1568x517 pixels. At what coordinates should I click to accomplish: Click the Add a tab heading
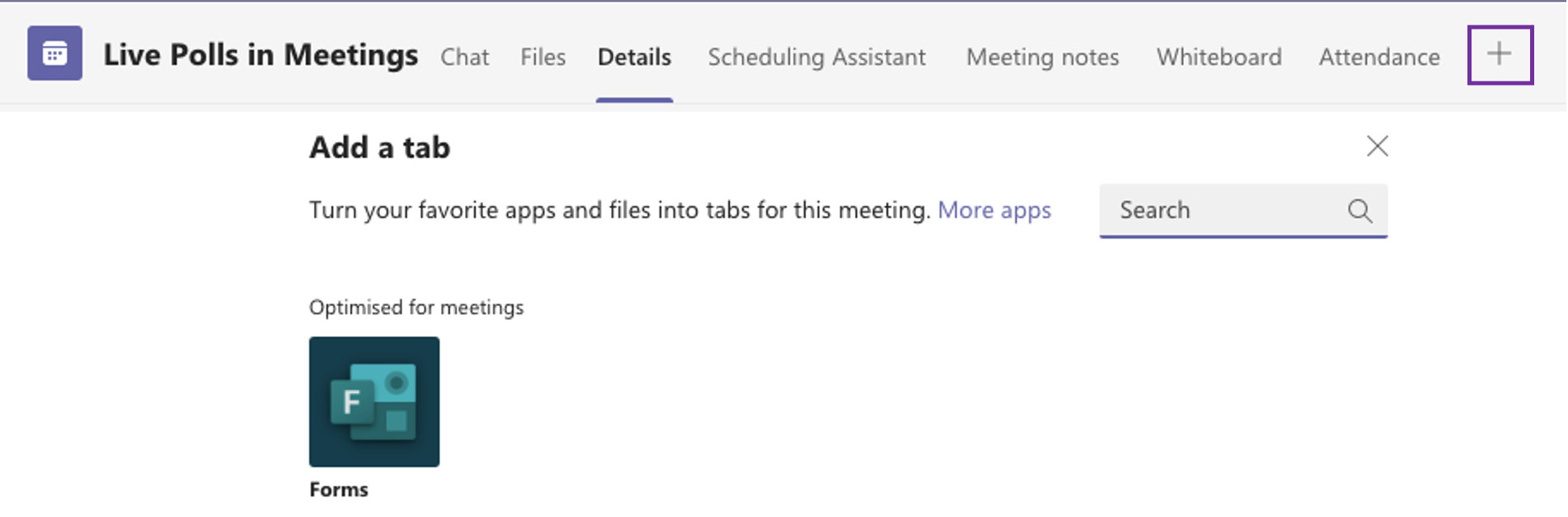(379, 148)
